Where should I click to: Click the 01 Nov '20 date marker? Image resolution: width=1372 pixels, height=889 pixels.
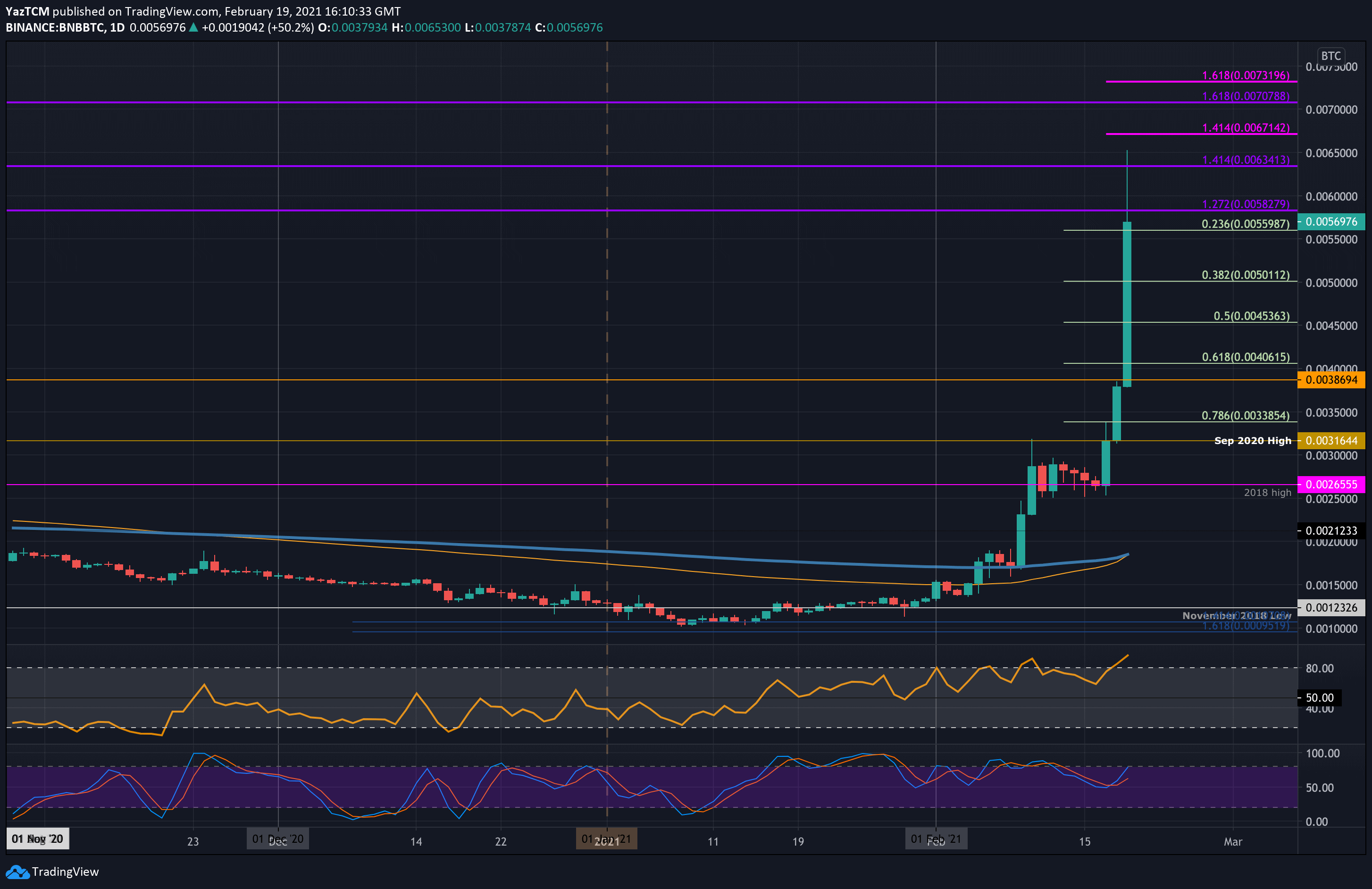point(37,839)
